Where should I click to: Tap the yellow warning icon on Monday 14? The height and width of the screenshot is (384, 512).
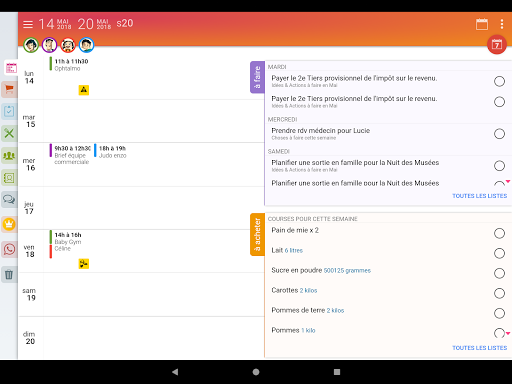[x=84, y=90]
